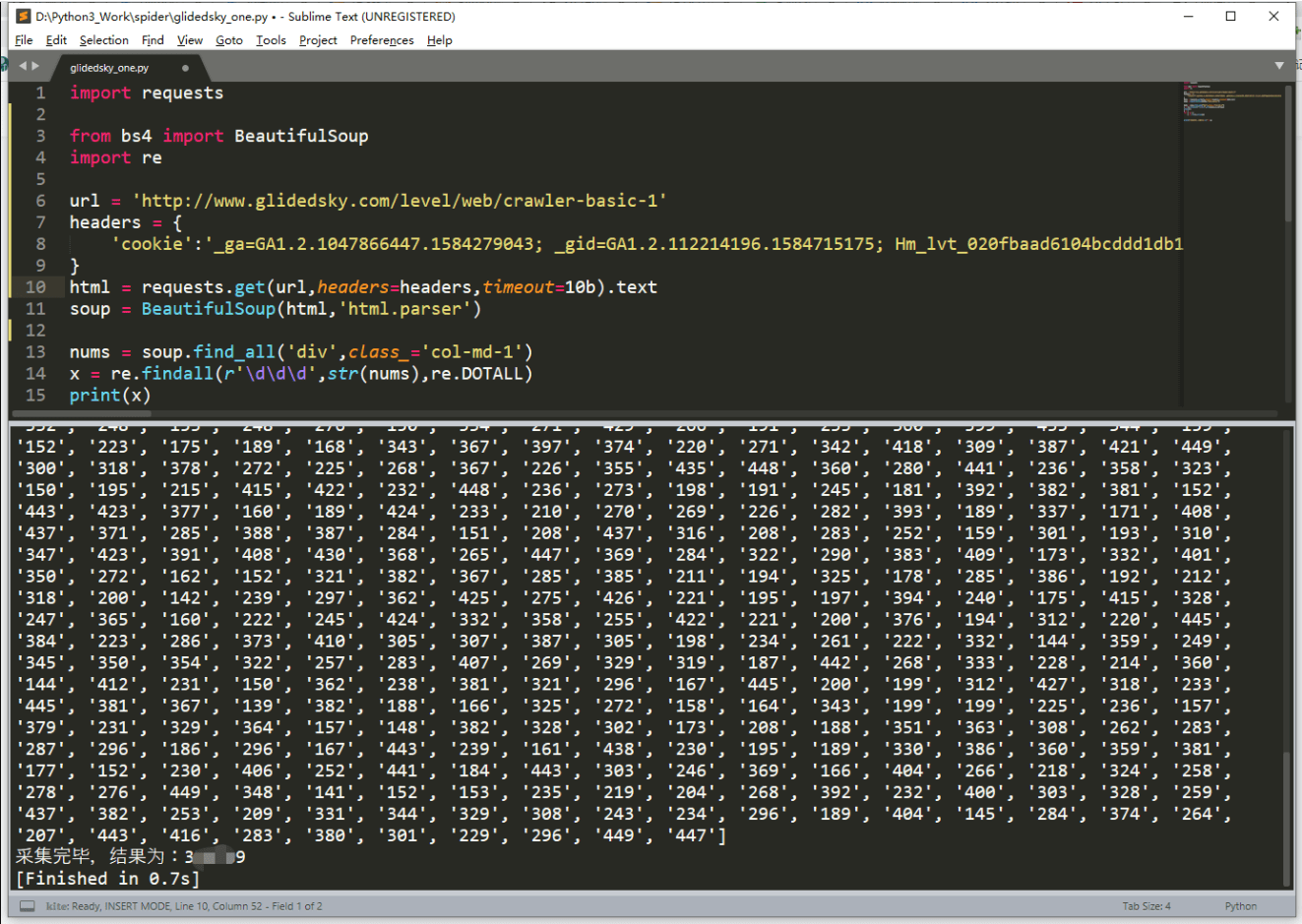Toggle side panel icon in status bar
Screen dimensions: 1302x924
[28, 906]
